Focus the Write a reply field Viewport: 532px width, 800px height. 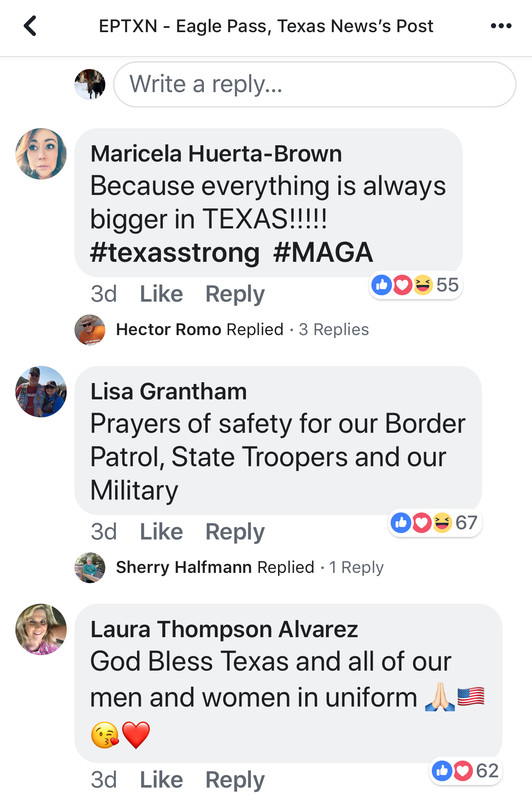click(315, 84)
